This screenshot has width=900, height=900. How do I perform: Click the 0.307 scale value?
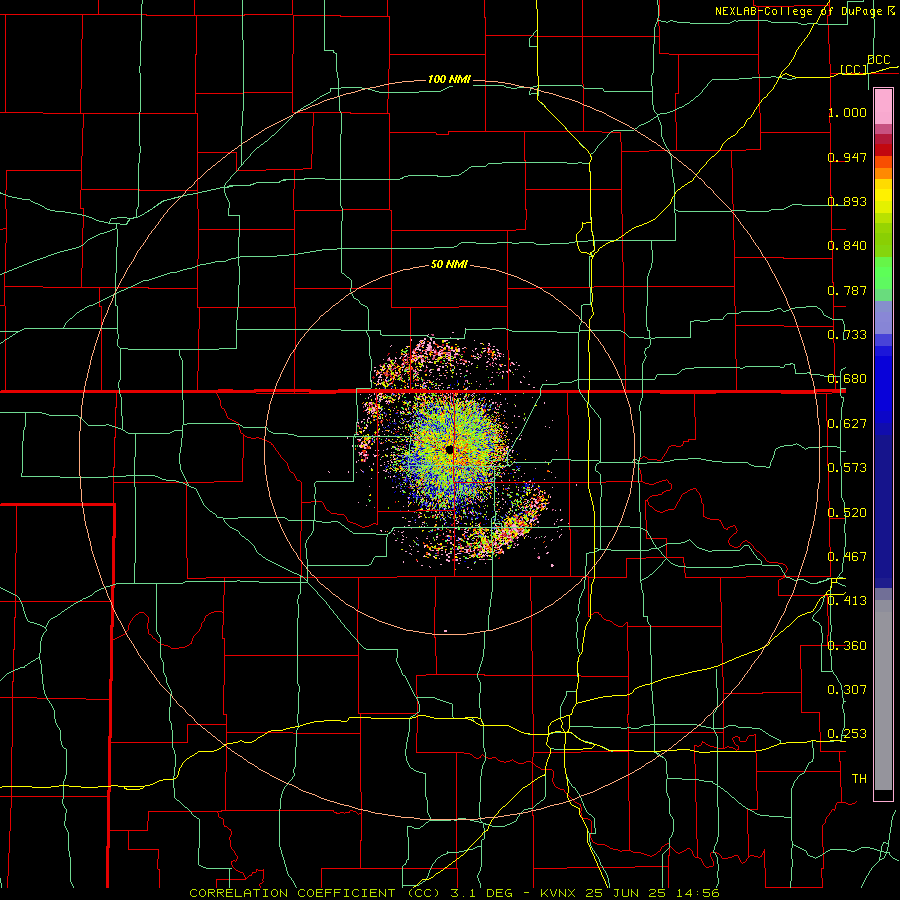(847, 690)
